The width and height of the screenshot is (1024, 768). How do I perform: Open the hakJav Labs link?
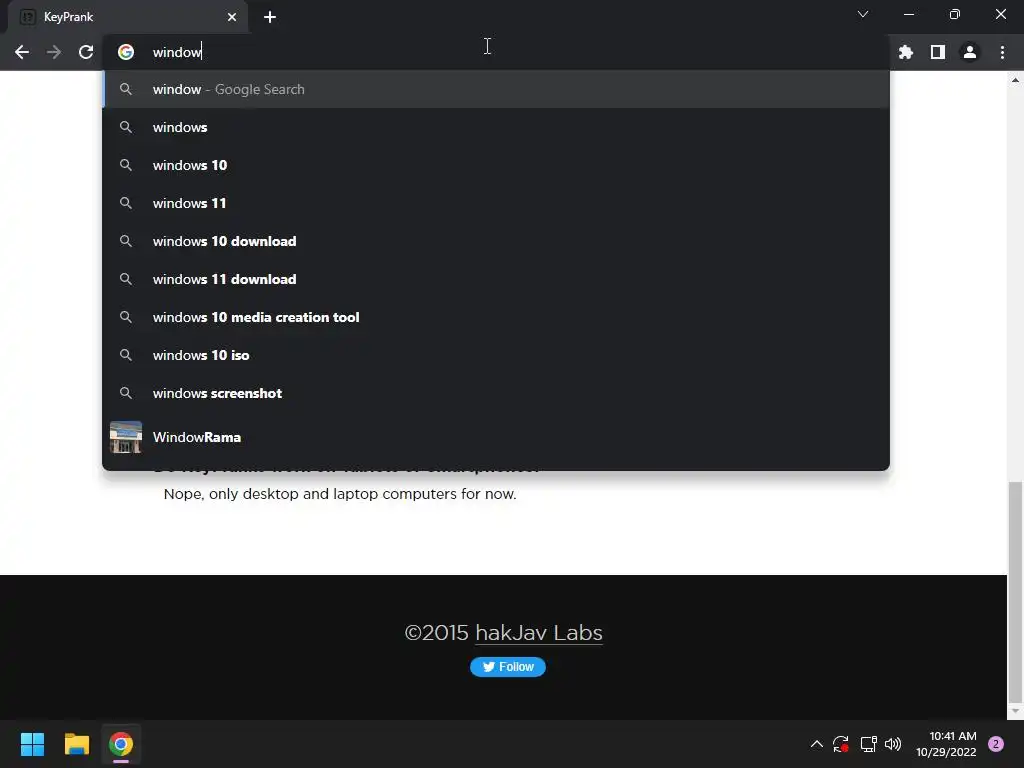click(539, 633)
